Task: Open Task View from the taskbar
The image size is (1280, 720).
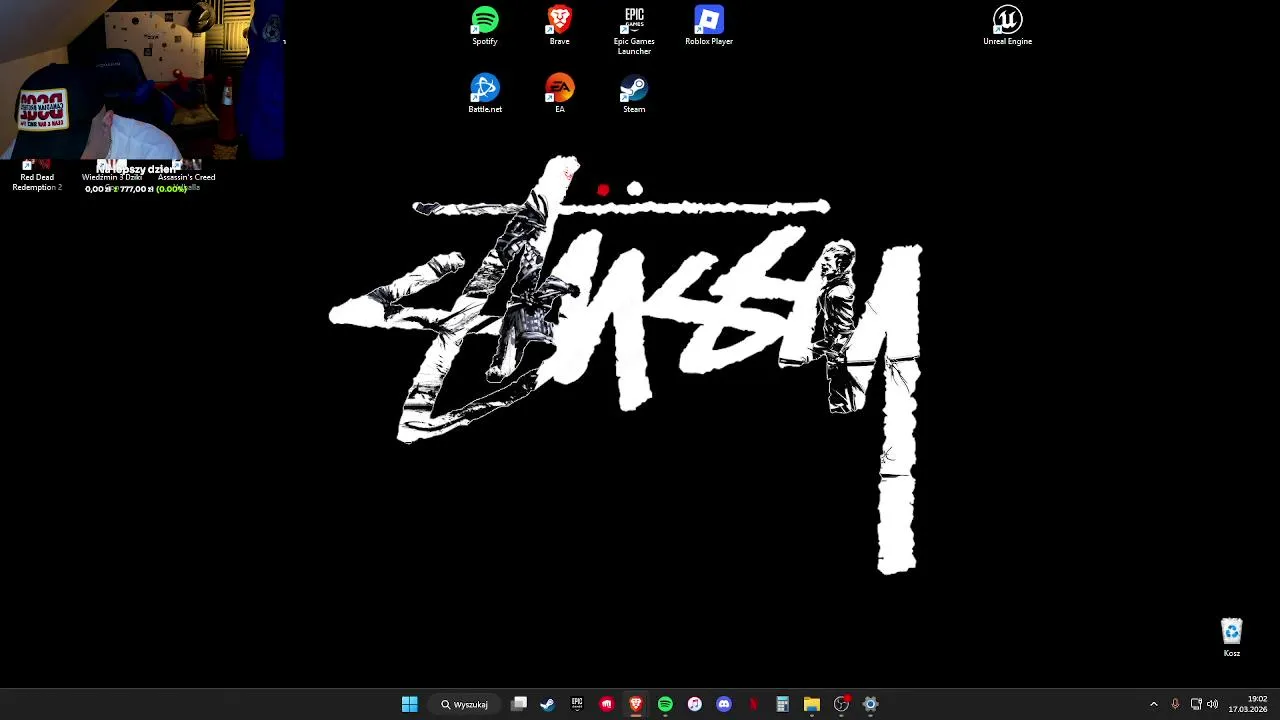Action: pyautogui.click(x=519, y=704)
